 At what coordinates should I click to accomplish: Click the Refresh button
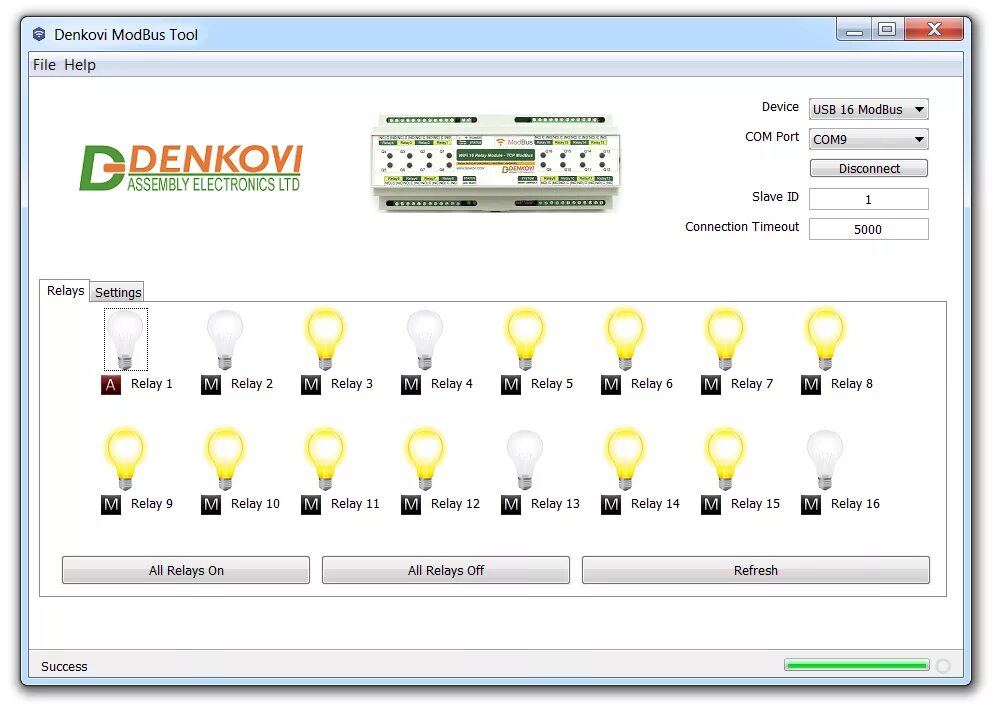[x=756, y=570]
